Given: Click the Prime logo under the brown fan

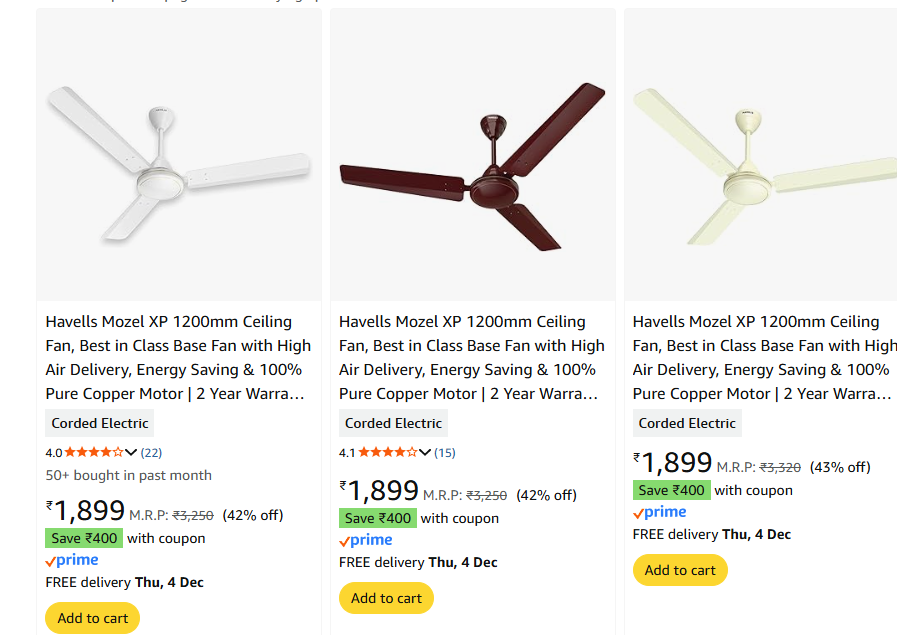Looking at the screenshot, I should (x=366, y=540).
